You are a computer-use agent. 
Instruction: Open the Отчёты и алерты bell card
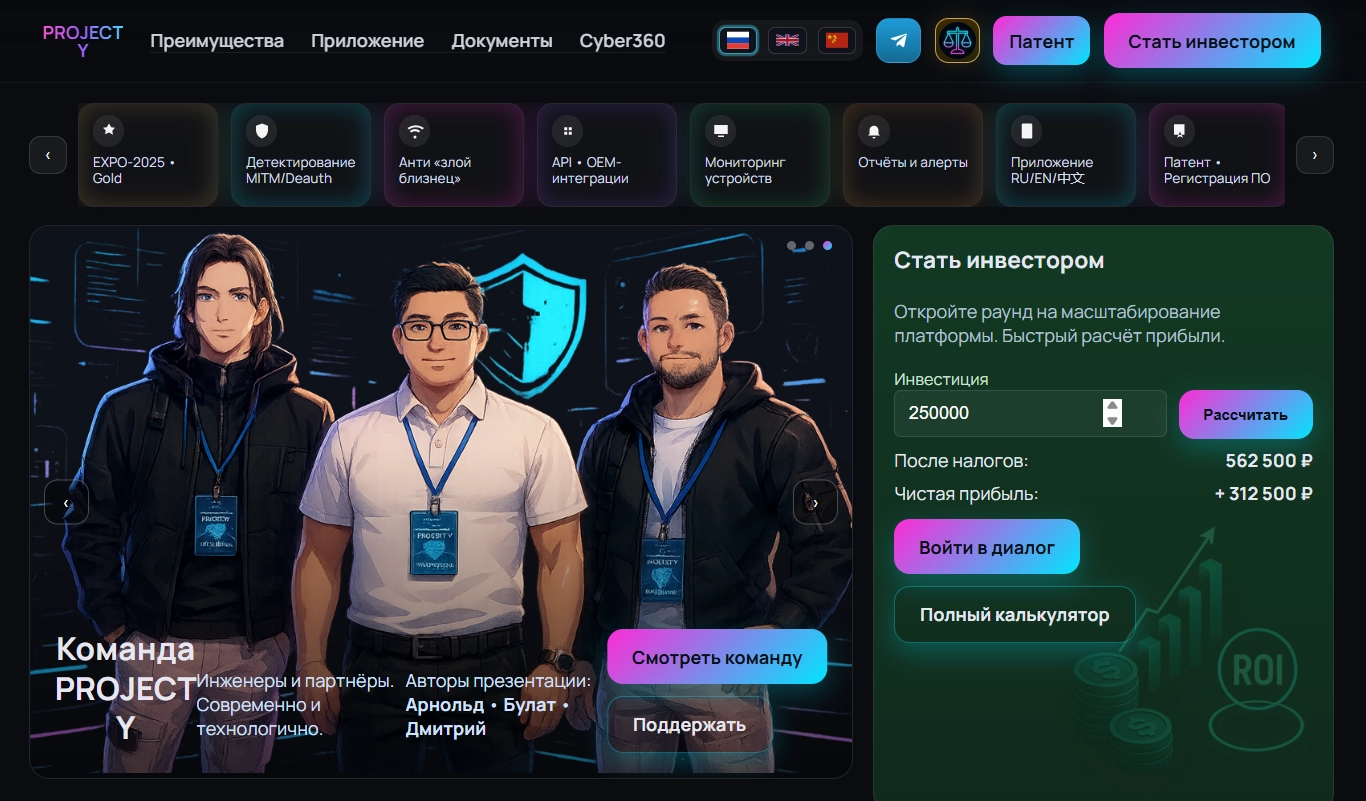coord(913,155)
